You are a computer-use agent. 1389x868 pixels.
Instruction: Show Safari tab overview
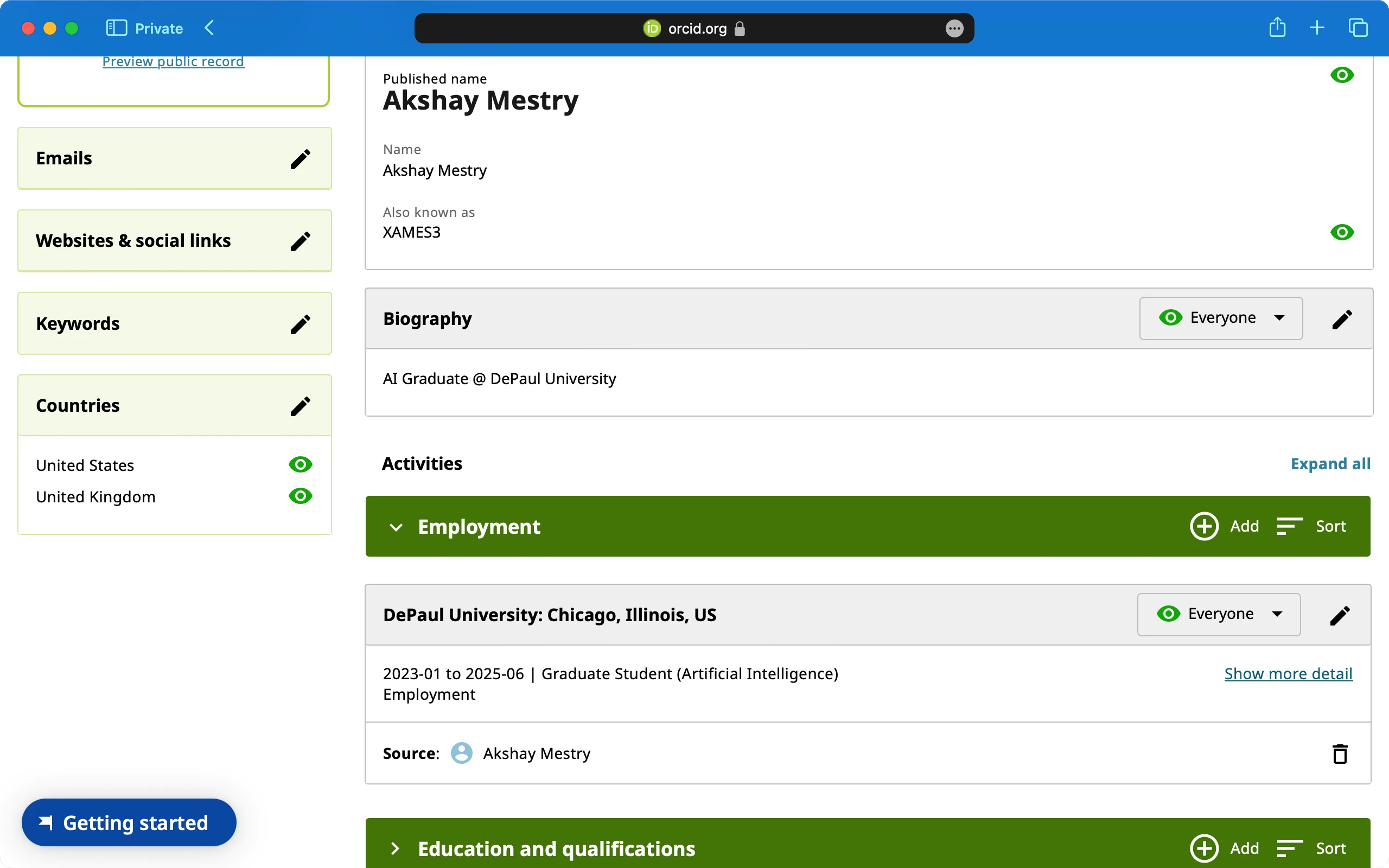pos(1358,28)
